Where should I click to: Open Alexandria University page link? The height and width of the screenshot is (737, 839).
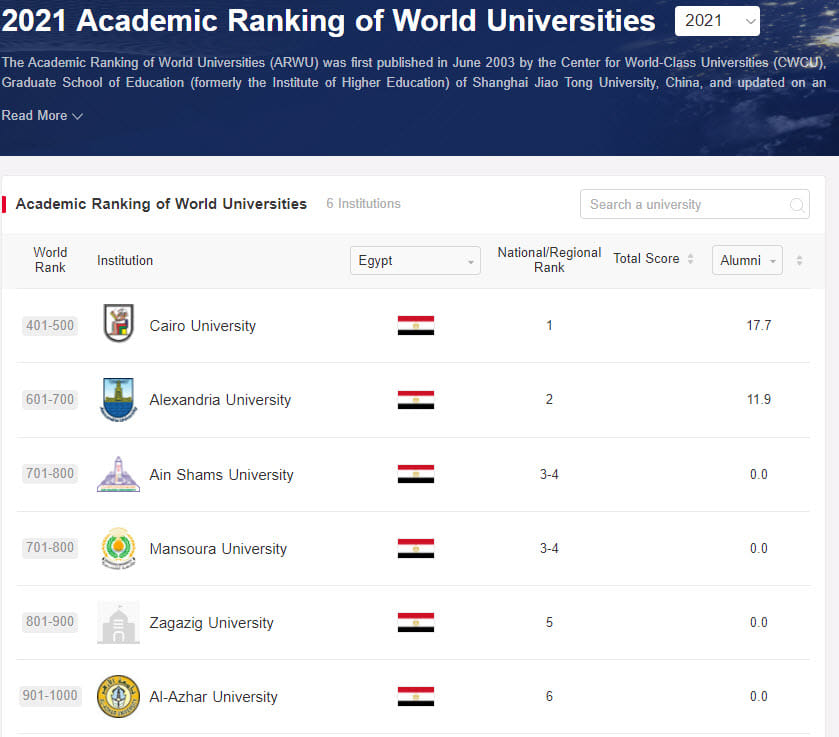(x=220, y=400)
